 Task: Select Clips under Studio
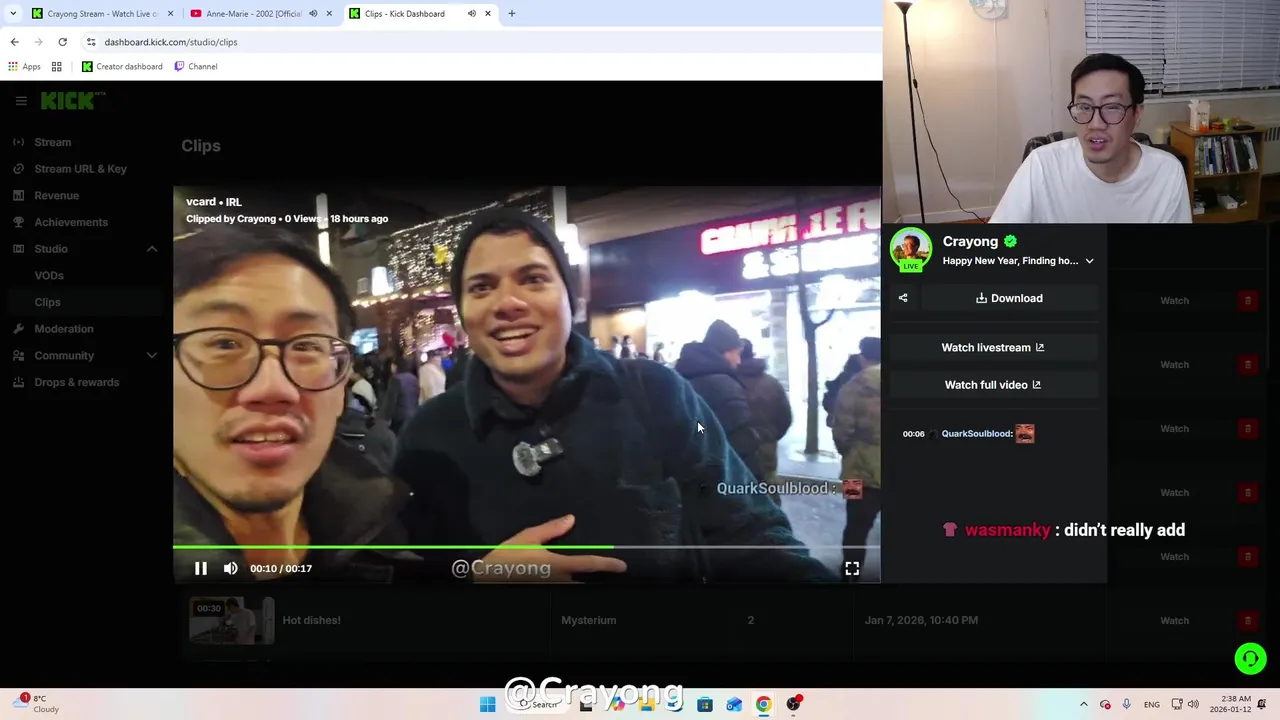tap(47, 302)
